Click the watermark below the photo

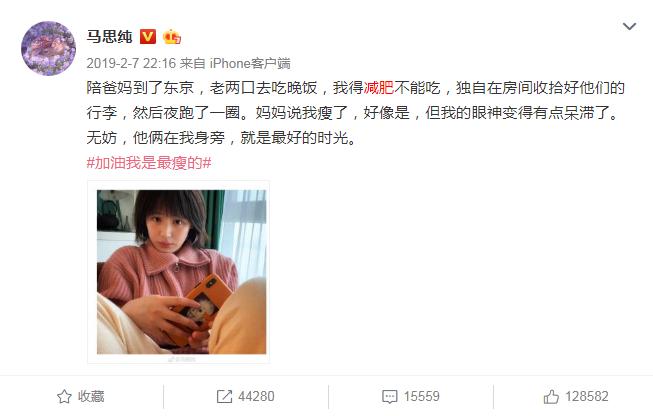point(182,359)
